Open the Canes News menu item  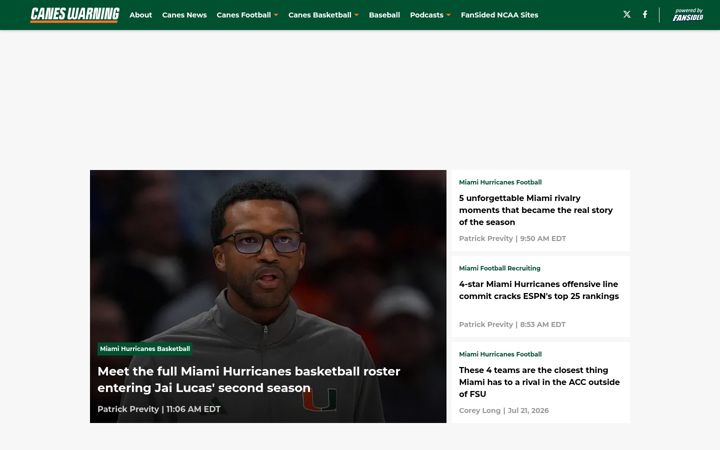pyautogui.click(x=184, y=15)
